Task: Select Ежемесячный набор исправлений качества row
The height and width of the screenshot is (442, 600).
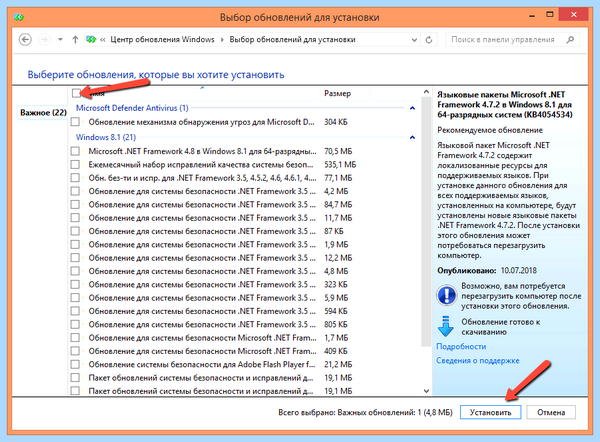Action: pos(244,165)
